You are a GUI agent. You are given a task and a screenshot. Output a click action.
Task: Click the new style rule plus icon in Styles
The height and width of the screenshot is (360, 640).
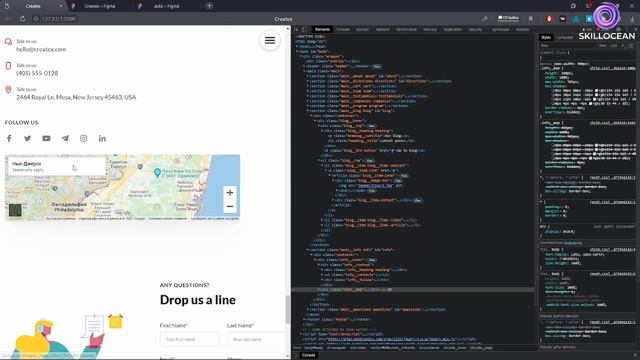623,46
